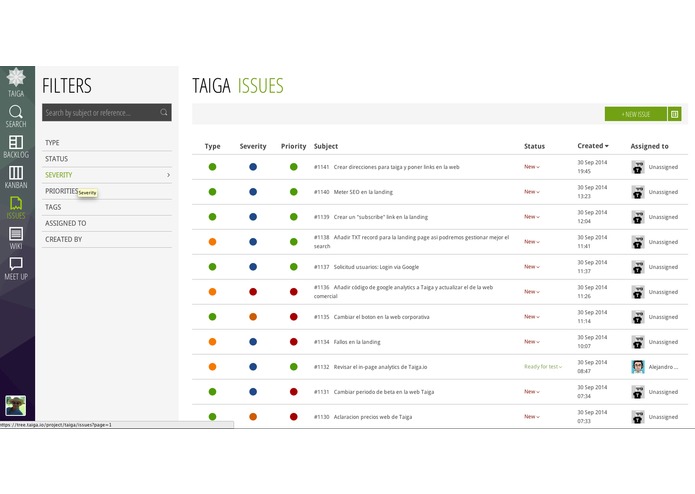Image resolution: width=695 pixels, height=494 pixels.
Task: Click the priority dot of issue #1135
Action: point(293,317)
